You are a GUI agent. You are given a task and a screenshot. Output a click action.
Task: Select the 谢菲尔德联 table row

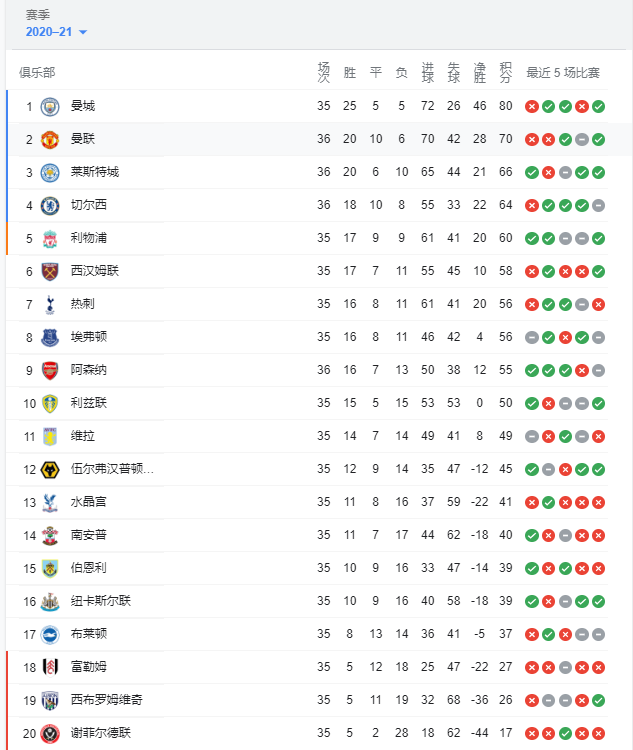307,733
